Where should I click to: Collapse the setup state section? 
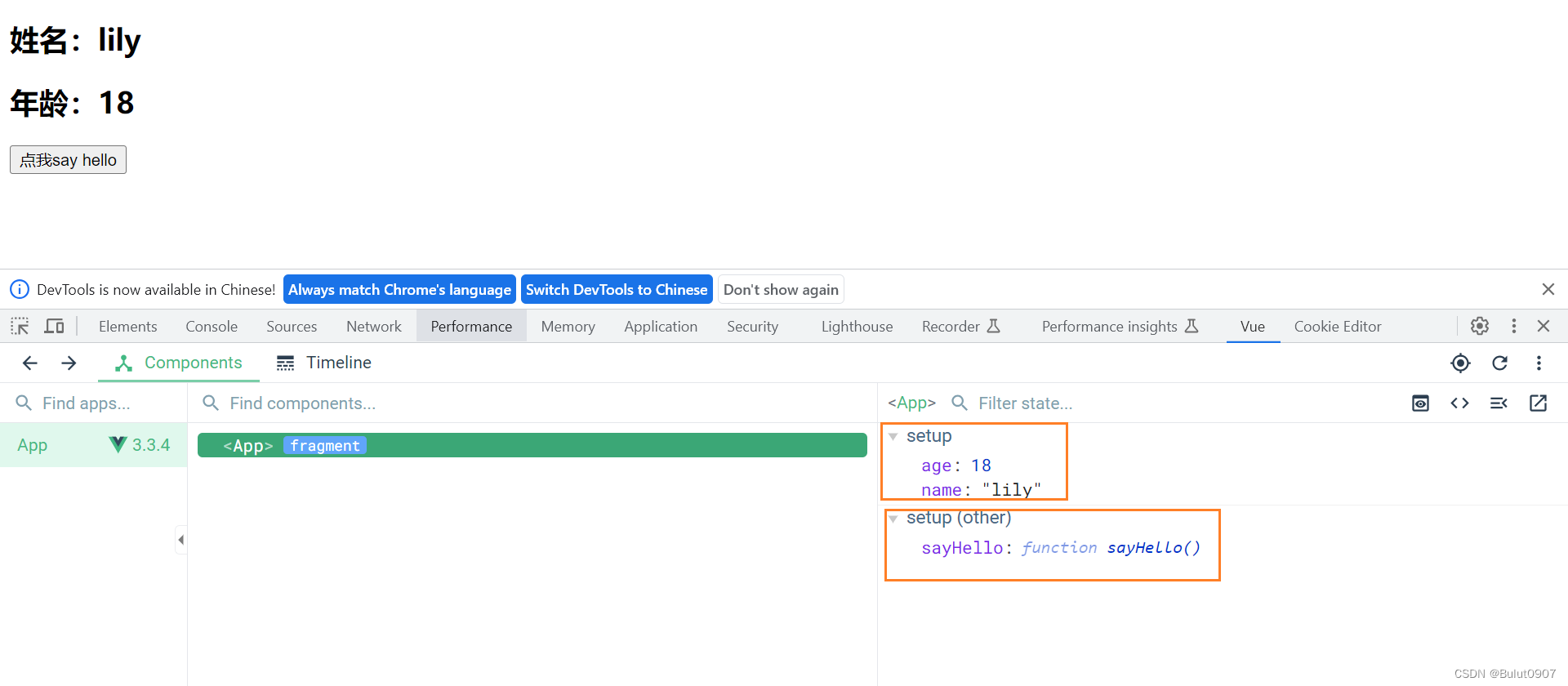[x=893, y=437]
